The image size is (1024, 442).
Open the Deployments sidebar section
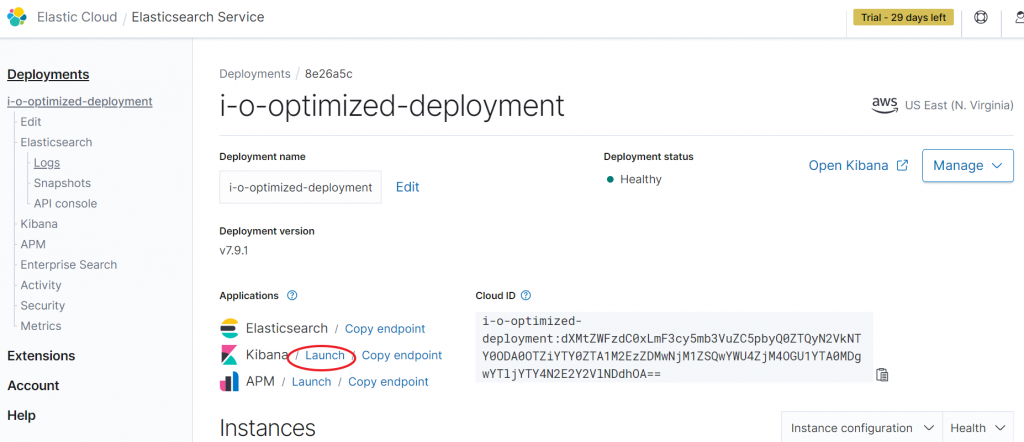pyautogui.click(x=48, y=74)
